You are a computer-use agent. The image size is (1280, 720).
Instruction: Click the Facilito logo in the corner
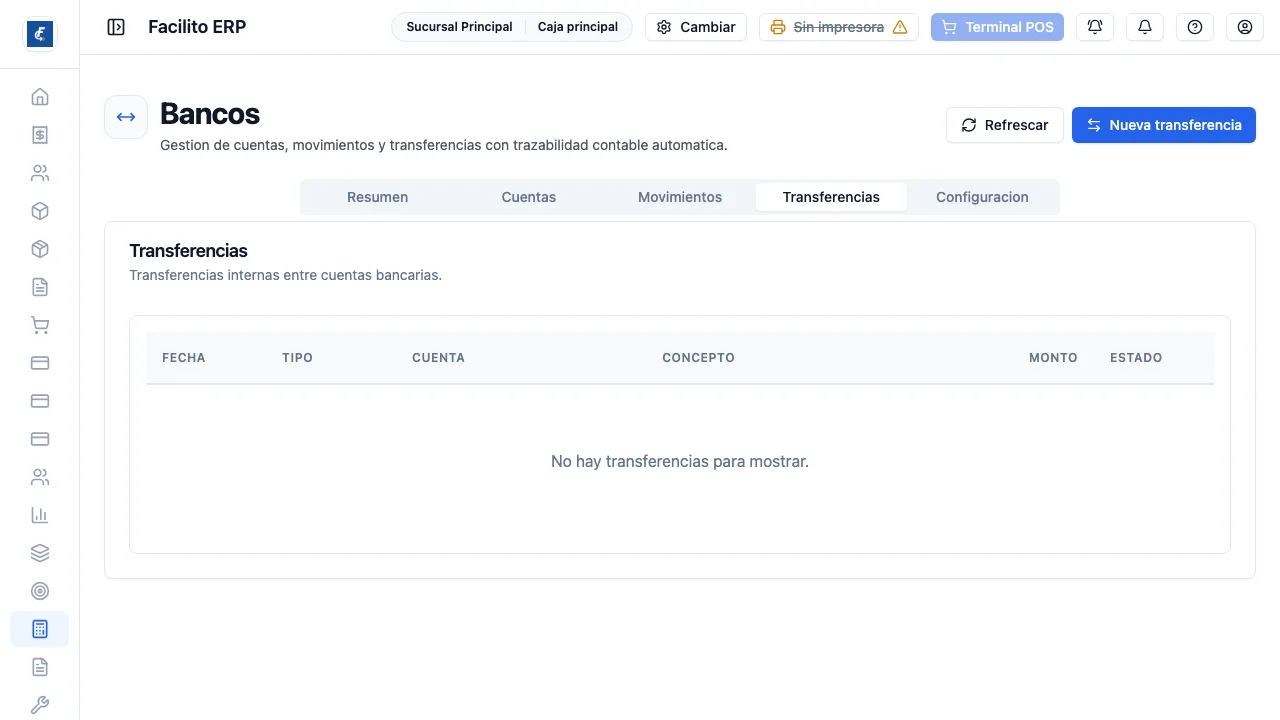pyautogui.click(x=40, y=34)
